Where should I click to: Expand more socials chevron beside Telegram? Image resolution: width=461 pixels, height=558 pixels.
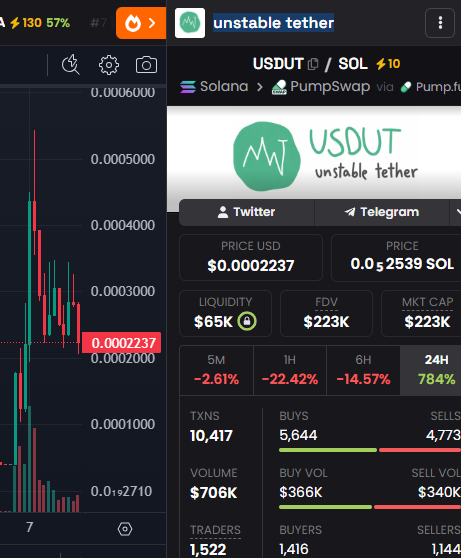click(456, 212)
